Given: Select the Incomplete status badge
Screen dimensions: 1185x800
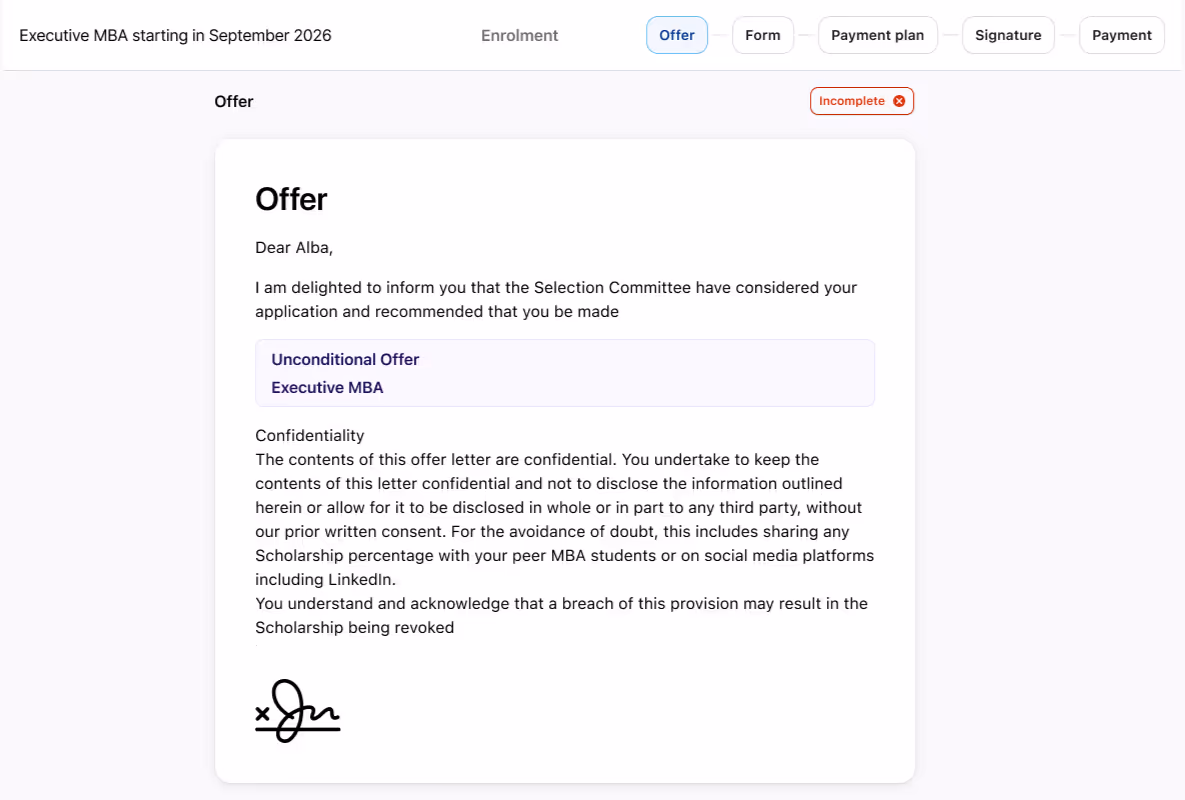Looking at the screenshot, I should 861,100.
